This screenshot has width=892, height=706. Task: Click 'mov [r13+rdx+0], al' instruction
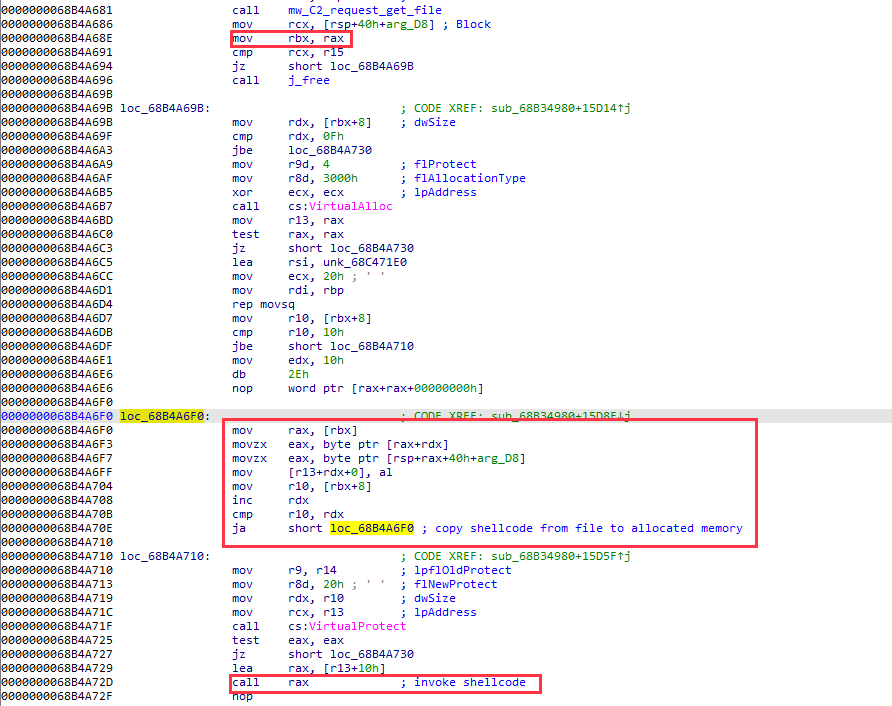tap(312, 472)
